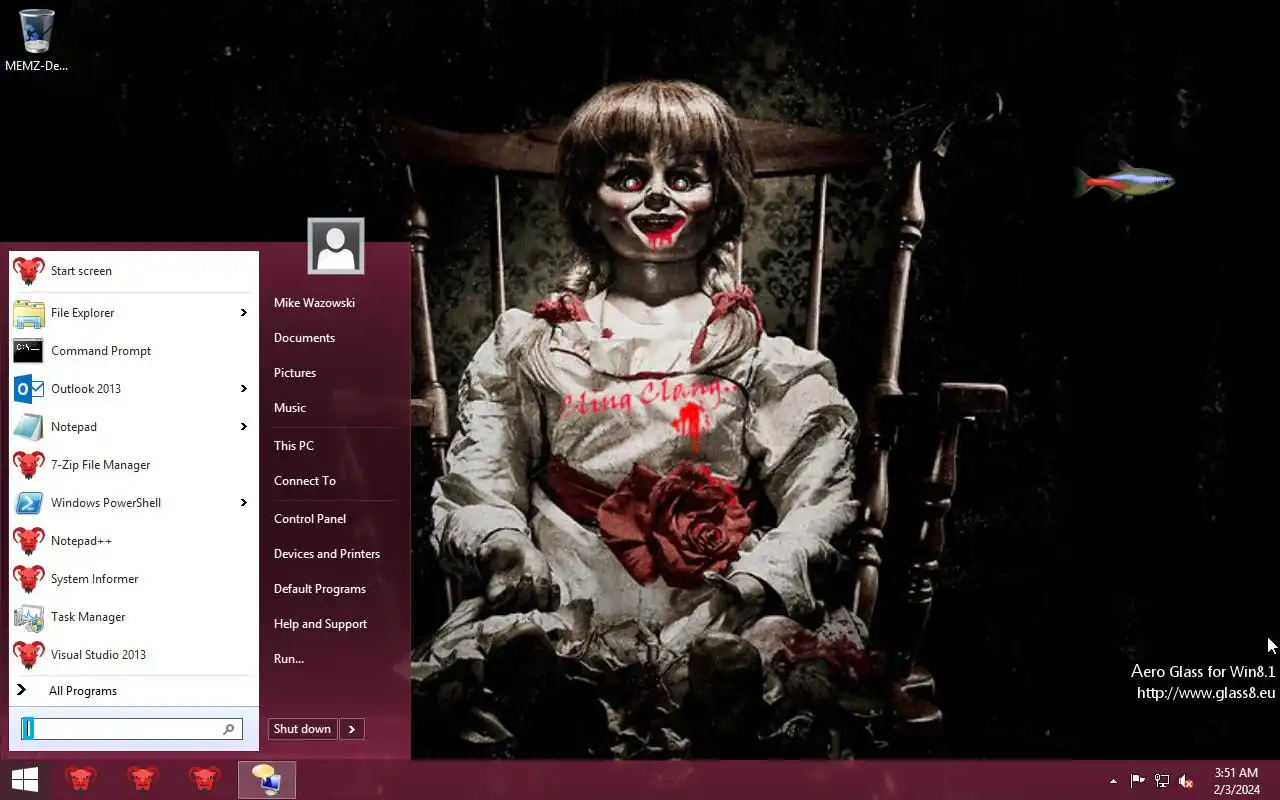The height and width of the screenshot is (800, 1280).
Task: Click the Notepad++ icon
Action: (x=29, y=541)
